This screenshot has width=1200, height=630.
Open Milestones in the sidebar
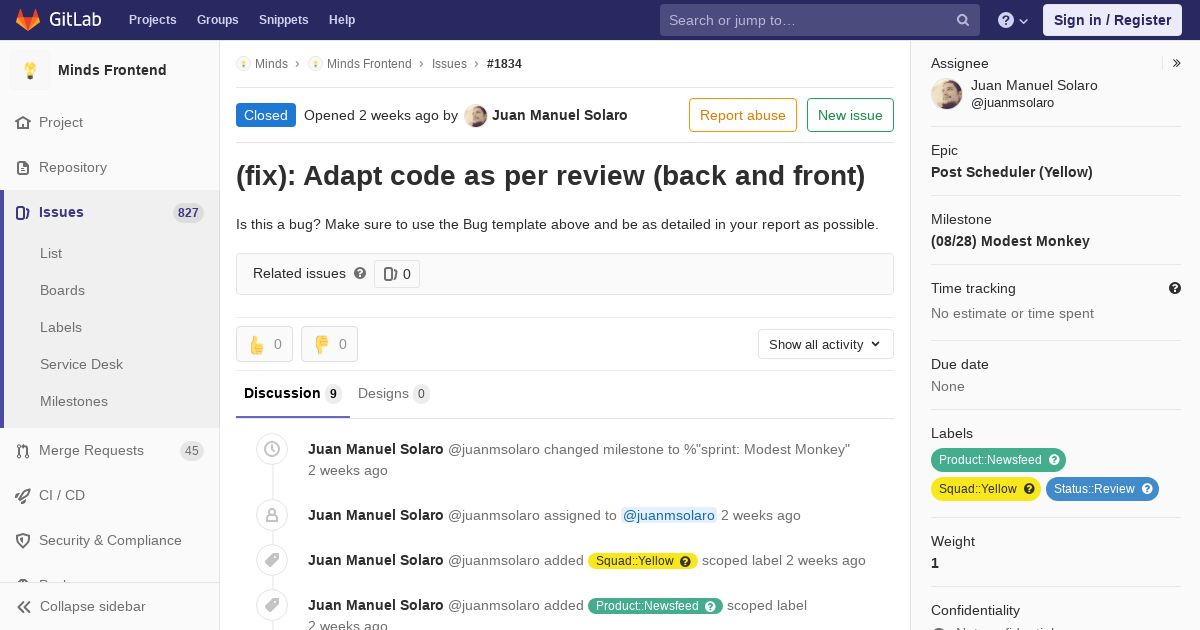[74, 401]
